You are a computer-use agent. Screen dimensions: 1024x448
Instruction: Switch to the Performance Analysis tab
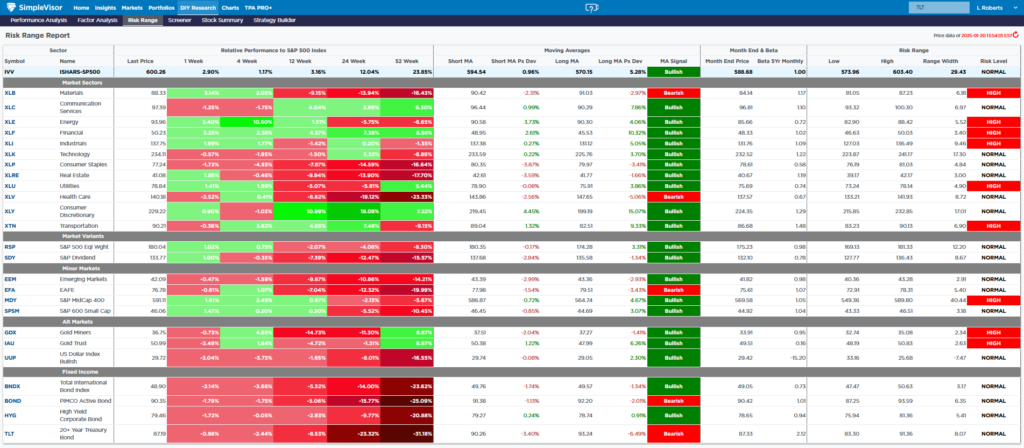[x=39, y=20]
